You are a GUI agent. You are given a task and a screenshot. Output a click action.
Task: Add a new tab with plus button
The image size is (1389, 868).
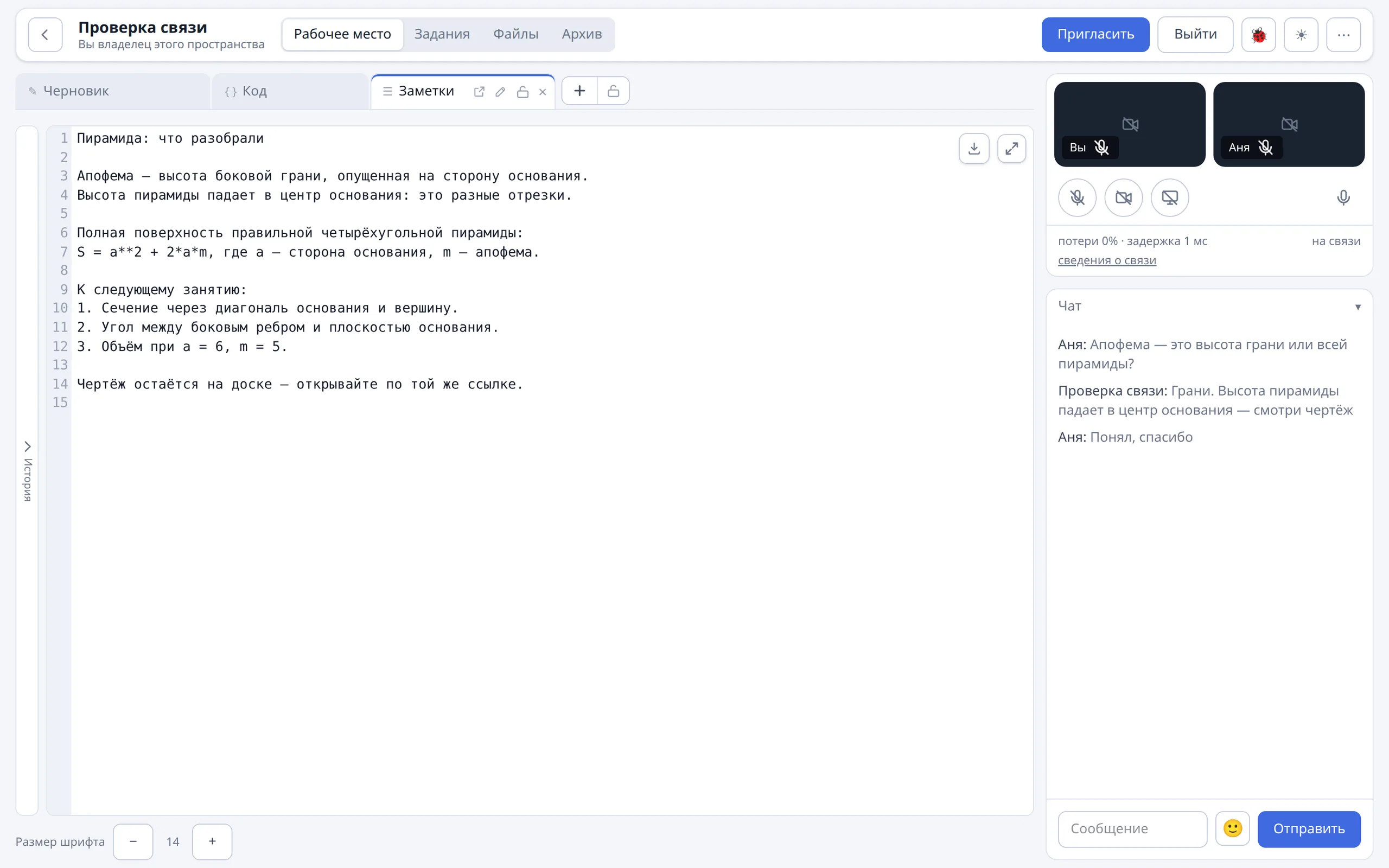(579, 91)
